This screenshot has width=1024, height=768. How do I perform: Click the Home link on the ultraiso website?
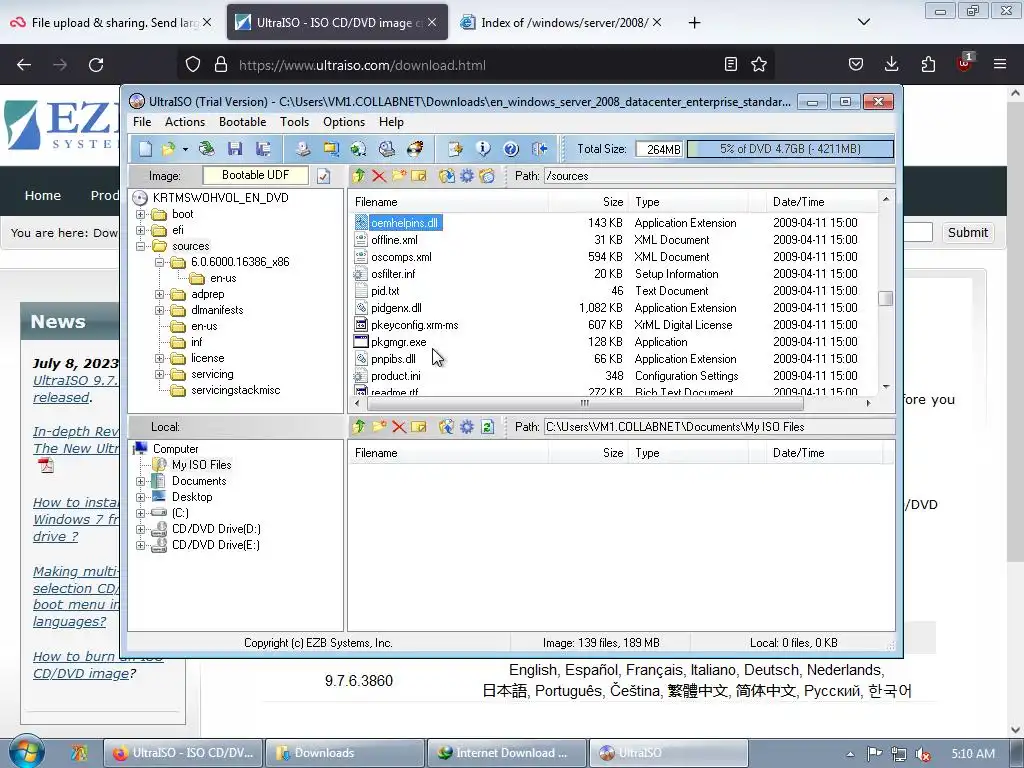pyautogui.click(x=42, y=195)
